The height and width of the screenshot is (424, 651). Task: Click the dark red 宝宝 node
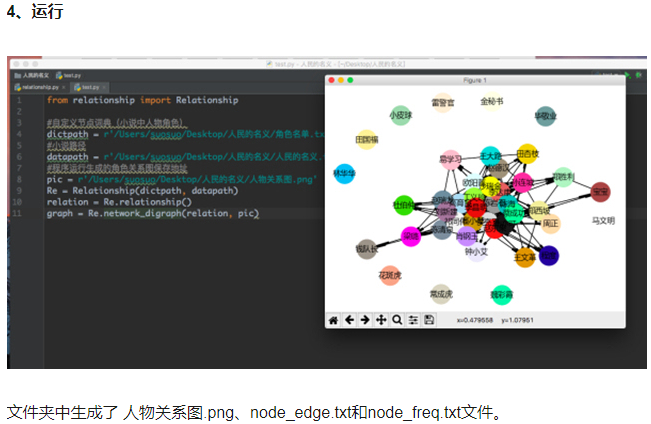point(600,192)
